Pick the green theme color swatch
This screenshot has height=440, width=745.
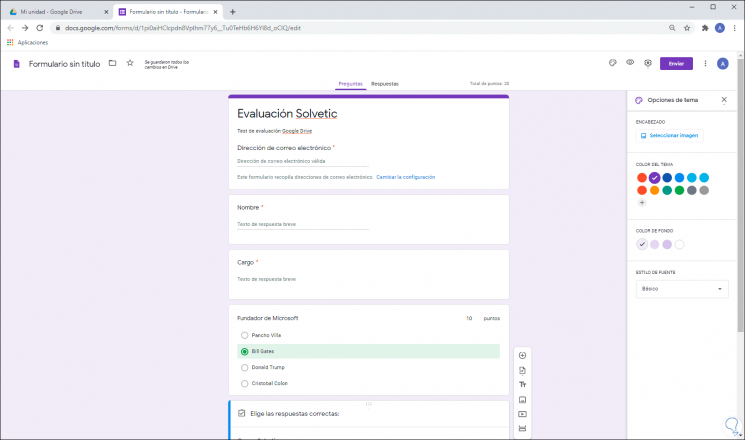(x=679, y=190)
